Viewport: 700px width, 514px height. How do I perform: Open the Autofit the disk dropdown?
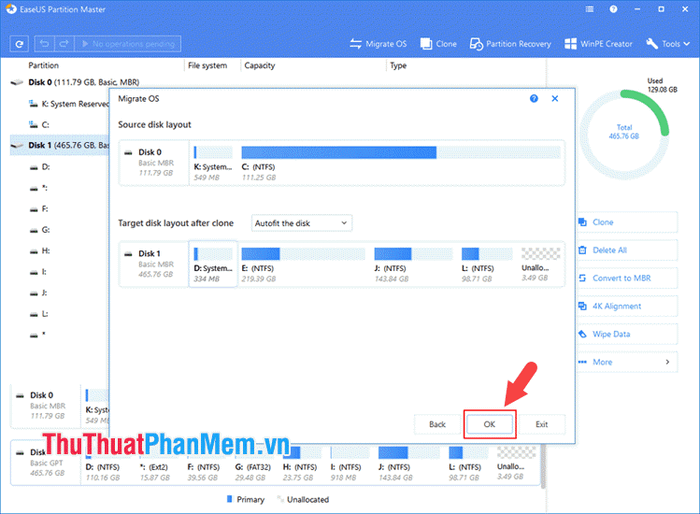(301, 223)
